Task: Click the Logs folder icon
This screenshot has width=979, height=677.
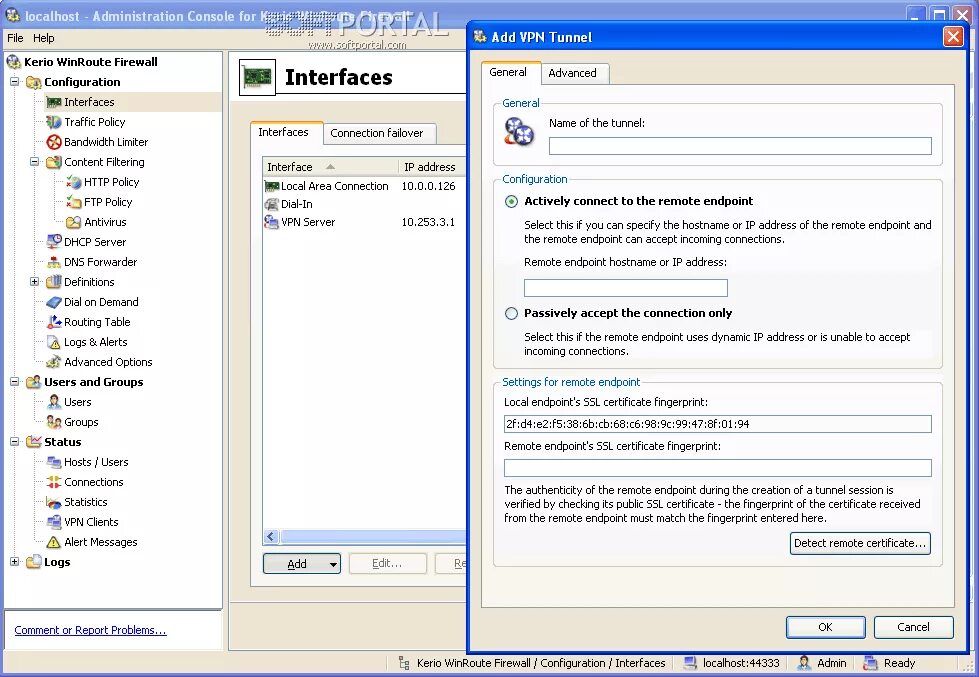Action: tap(34, 562)
